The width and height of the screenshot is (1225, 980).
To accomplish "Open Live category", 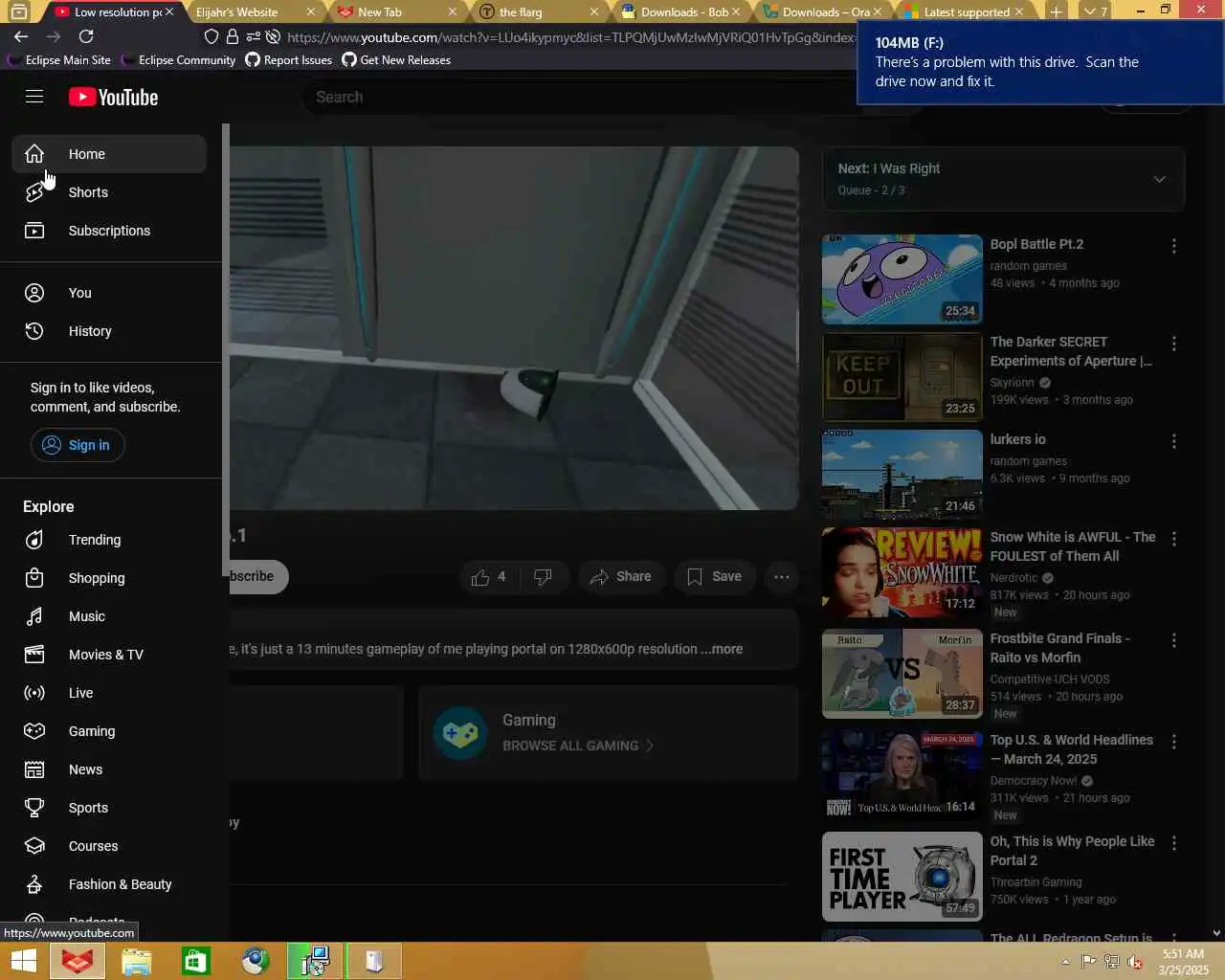I will 109,693.
